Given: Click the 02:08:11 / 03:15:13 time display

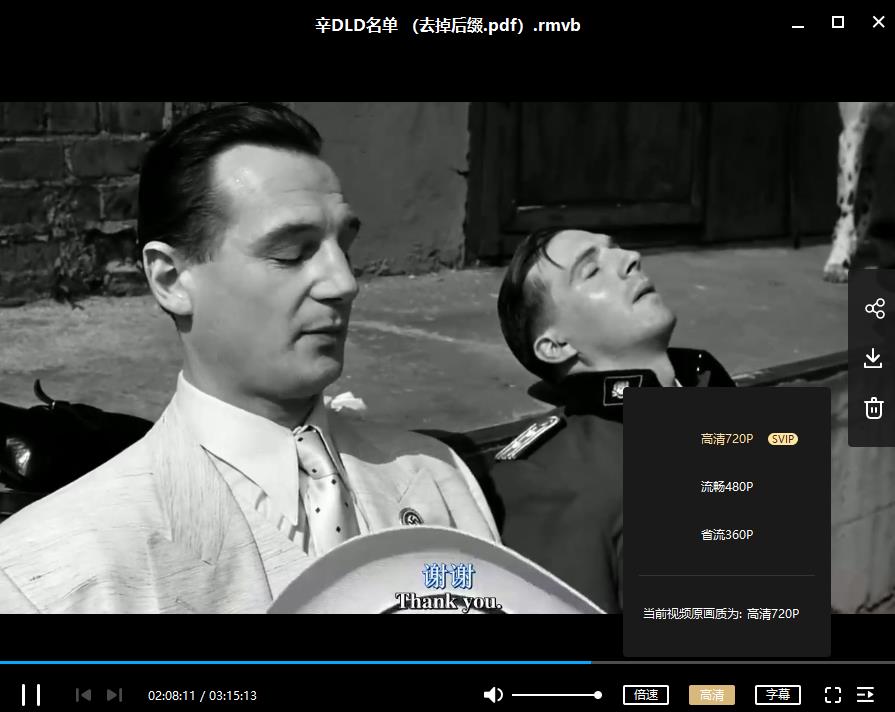Looking at the screenshot, I should pyautogui.click(x=202, y=695).
